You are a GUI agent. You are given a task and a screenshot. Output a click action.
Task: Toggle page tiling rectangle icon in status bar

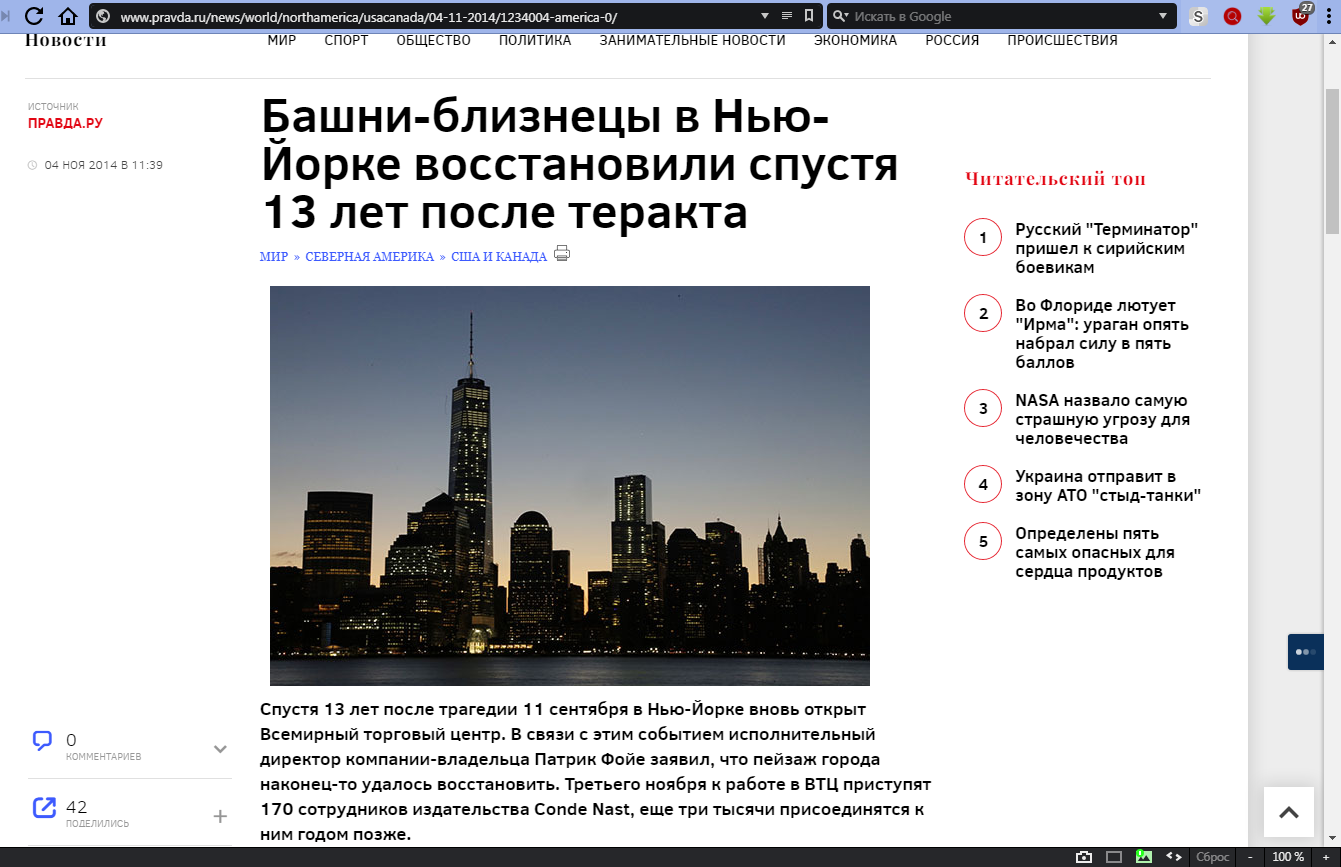coord(1114,857)
